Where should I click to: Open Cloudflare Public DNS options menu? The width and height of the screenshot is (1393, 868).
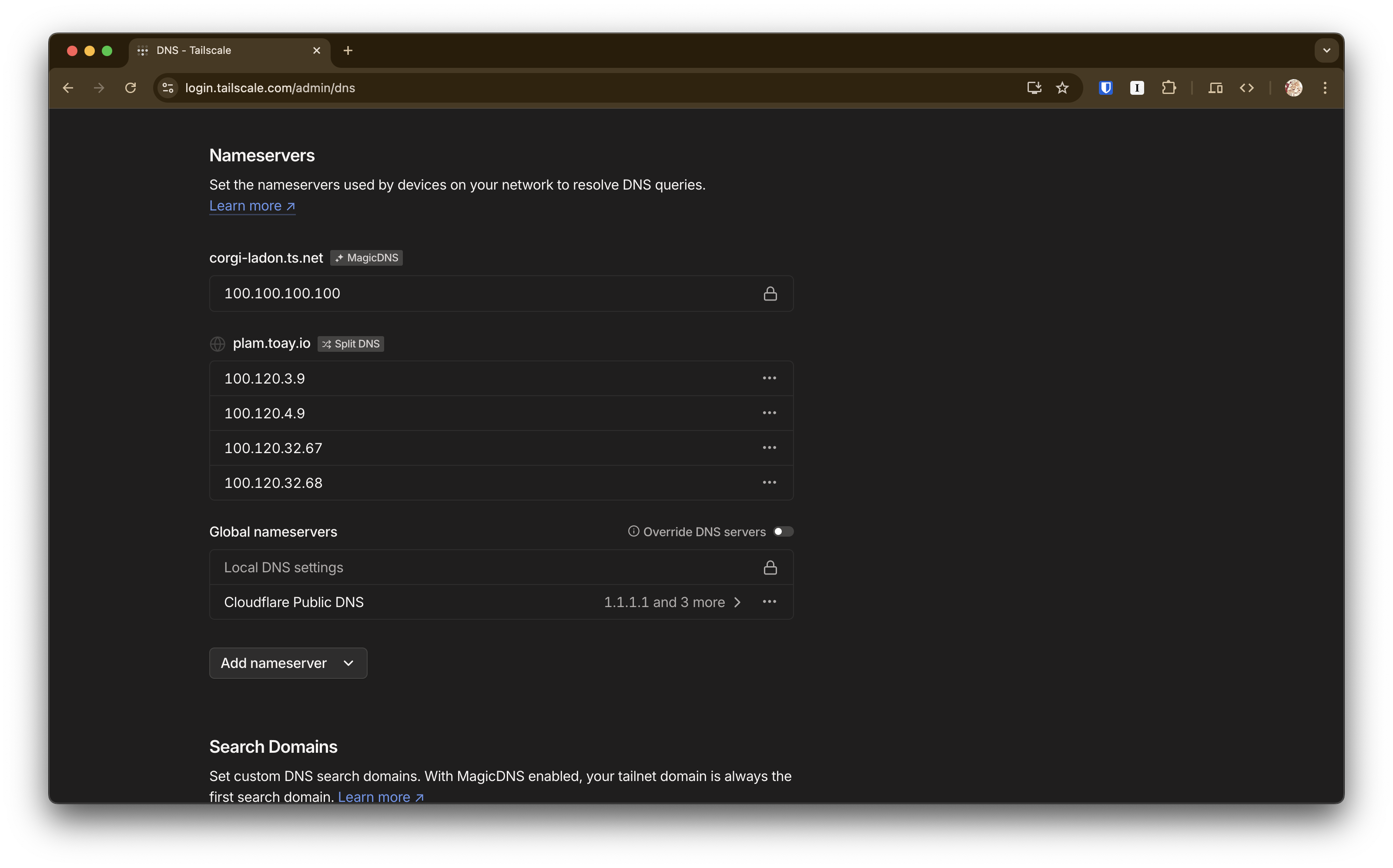[769, 601]
